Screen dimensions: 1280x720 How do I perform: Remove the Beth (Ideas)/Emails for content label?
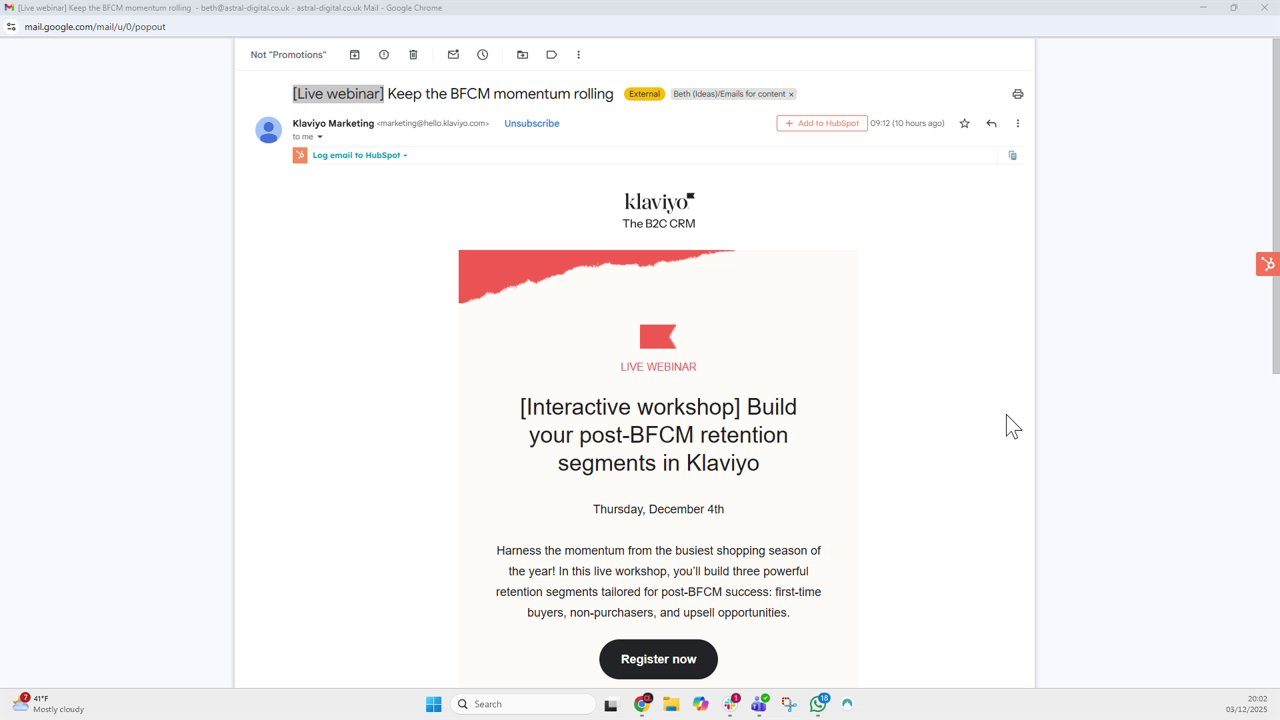(791, 94)
